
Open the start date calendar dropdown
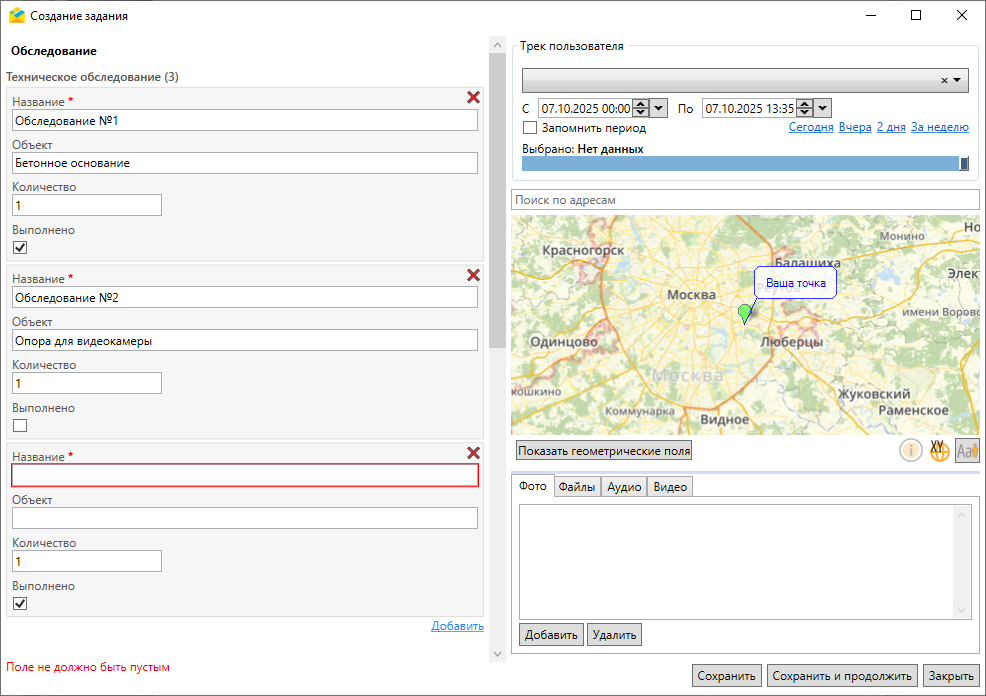click(659, 108)
